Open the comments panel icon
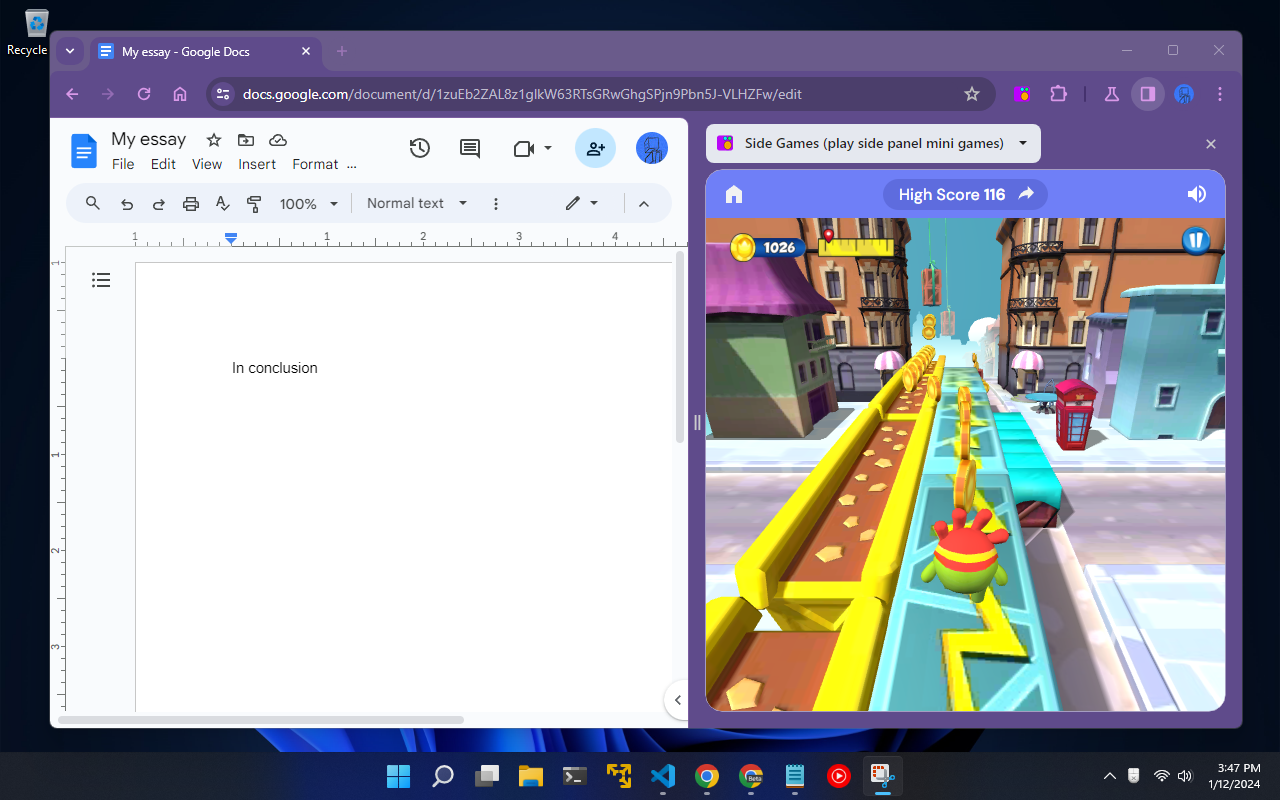The height and width of the screenshot is (800, 1280). [x=470, y=148]
